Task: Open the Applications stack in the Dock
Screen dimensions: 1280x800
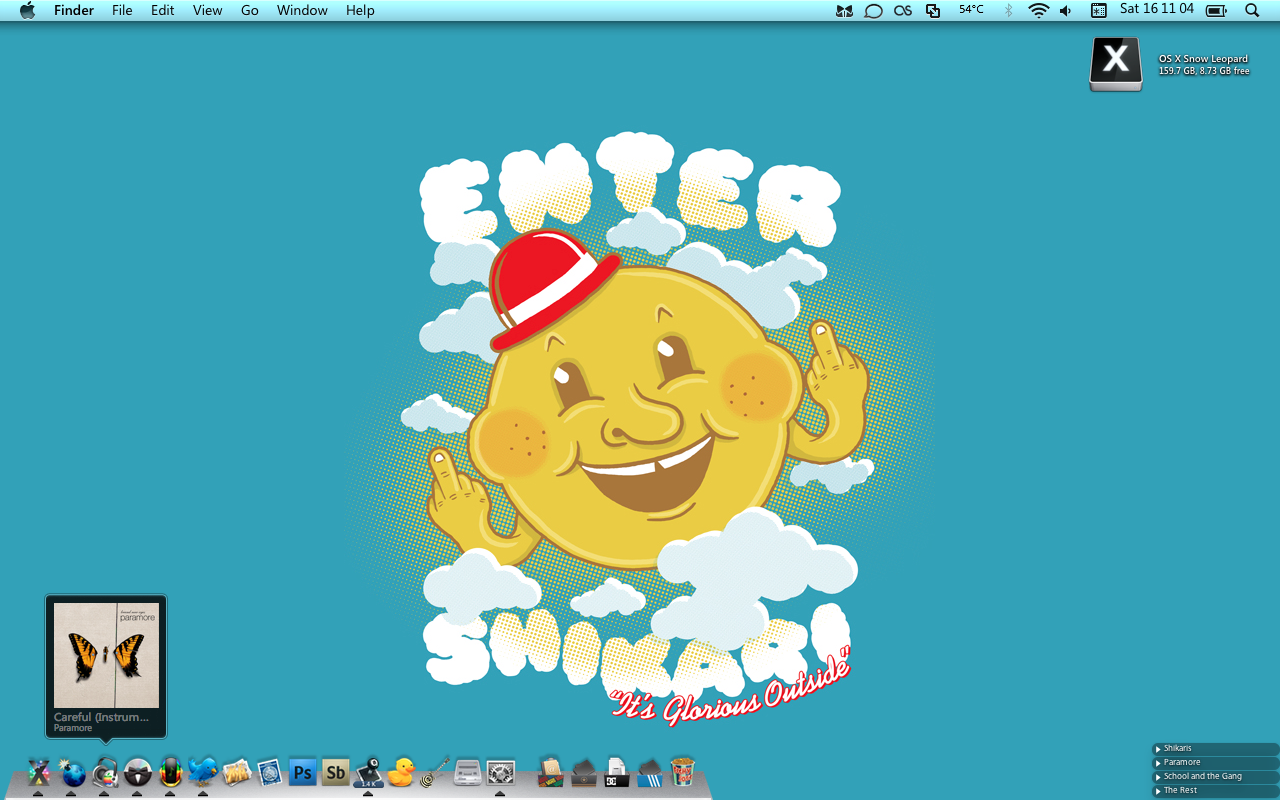Action: click(x=550, y=772)
